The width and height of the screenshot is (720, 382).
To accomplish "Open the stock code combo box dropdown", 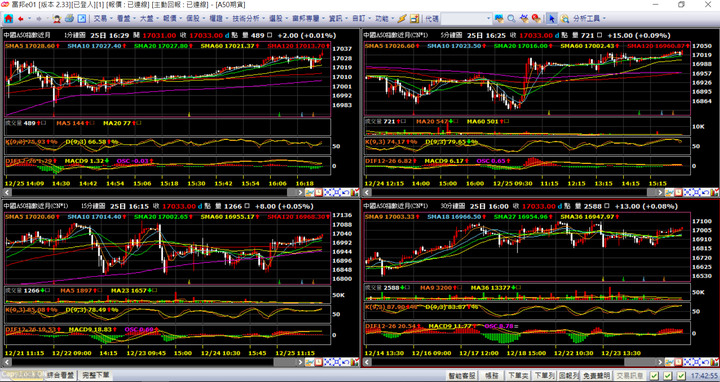I will tap(489, 19).
